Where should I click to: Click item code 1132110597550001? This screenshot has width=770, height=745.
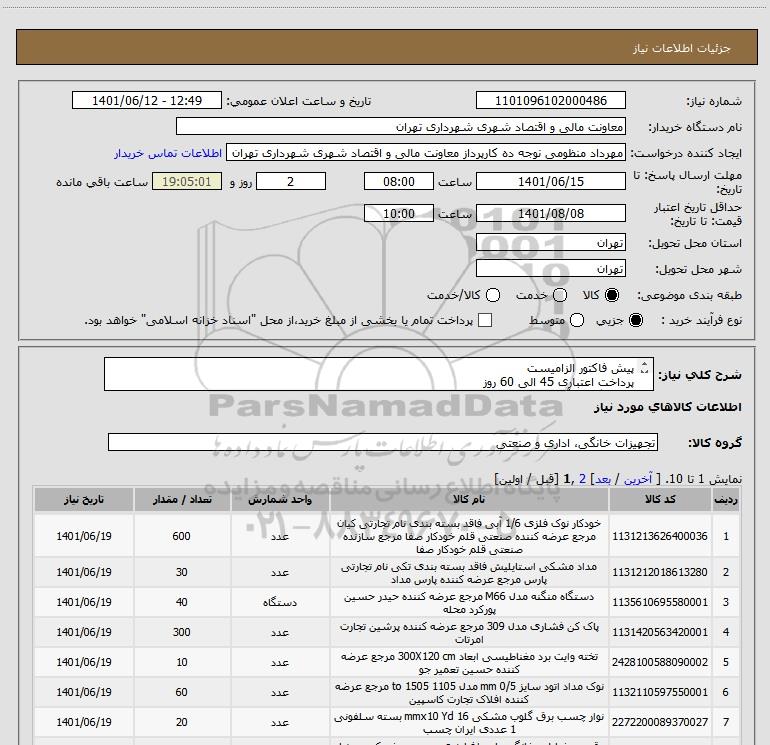click(660, 692)
